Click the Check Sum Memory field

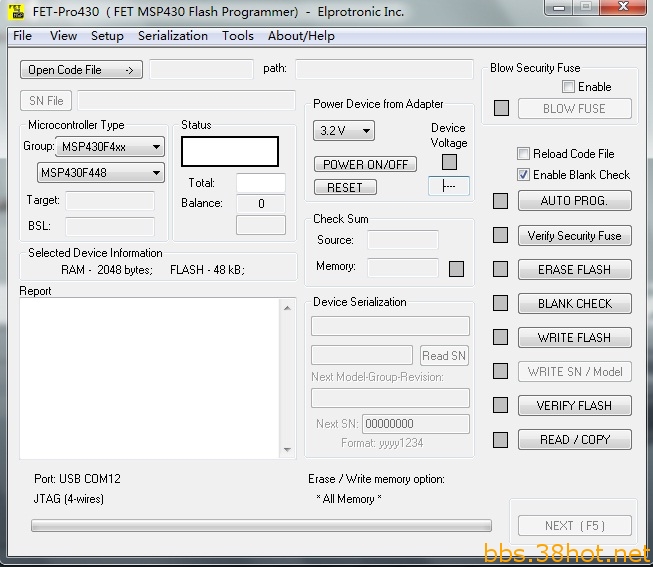(403, 267)
